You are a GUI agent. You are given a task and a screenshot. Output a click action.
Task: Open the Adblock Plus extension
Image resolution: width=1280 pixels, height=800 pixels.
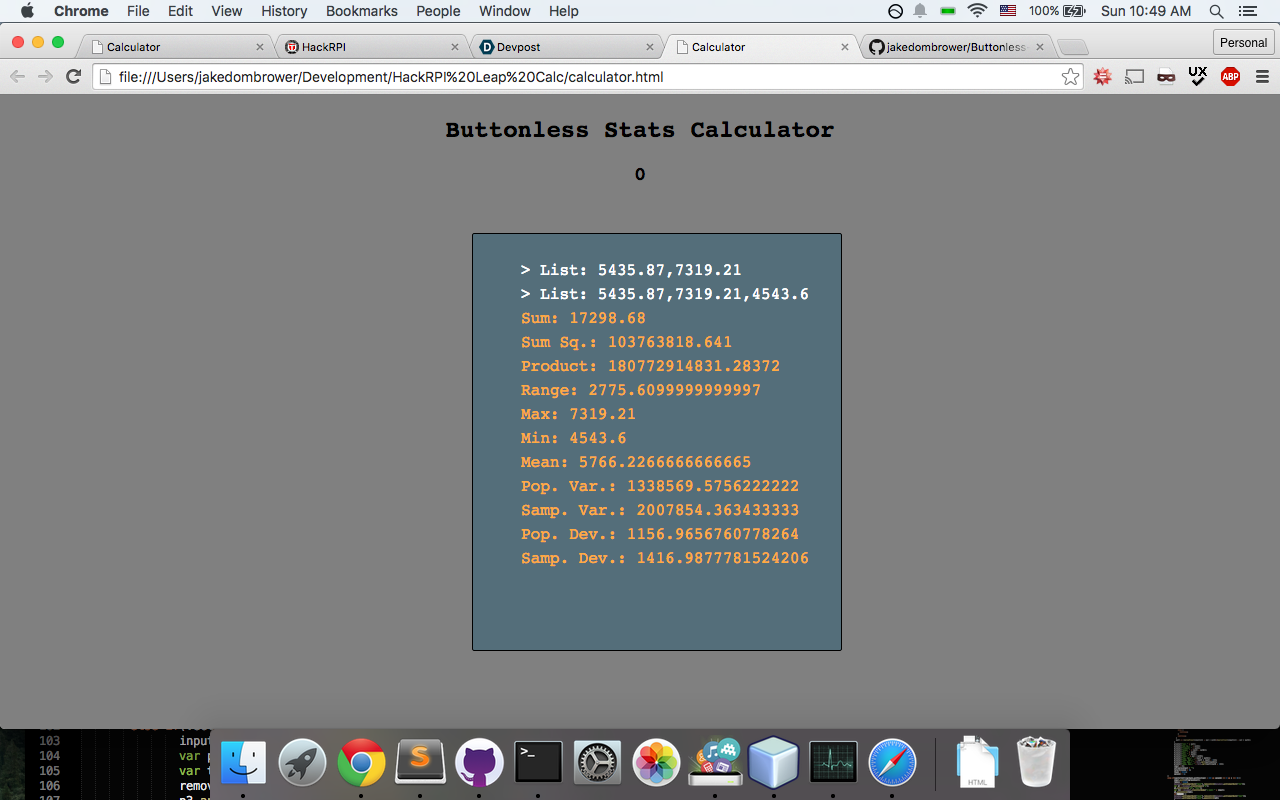pyautogui.click(x=1230, y=76)
